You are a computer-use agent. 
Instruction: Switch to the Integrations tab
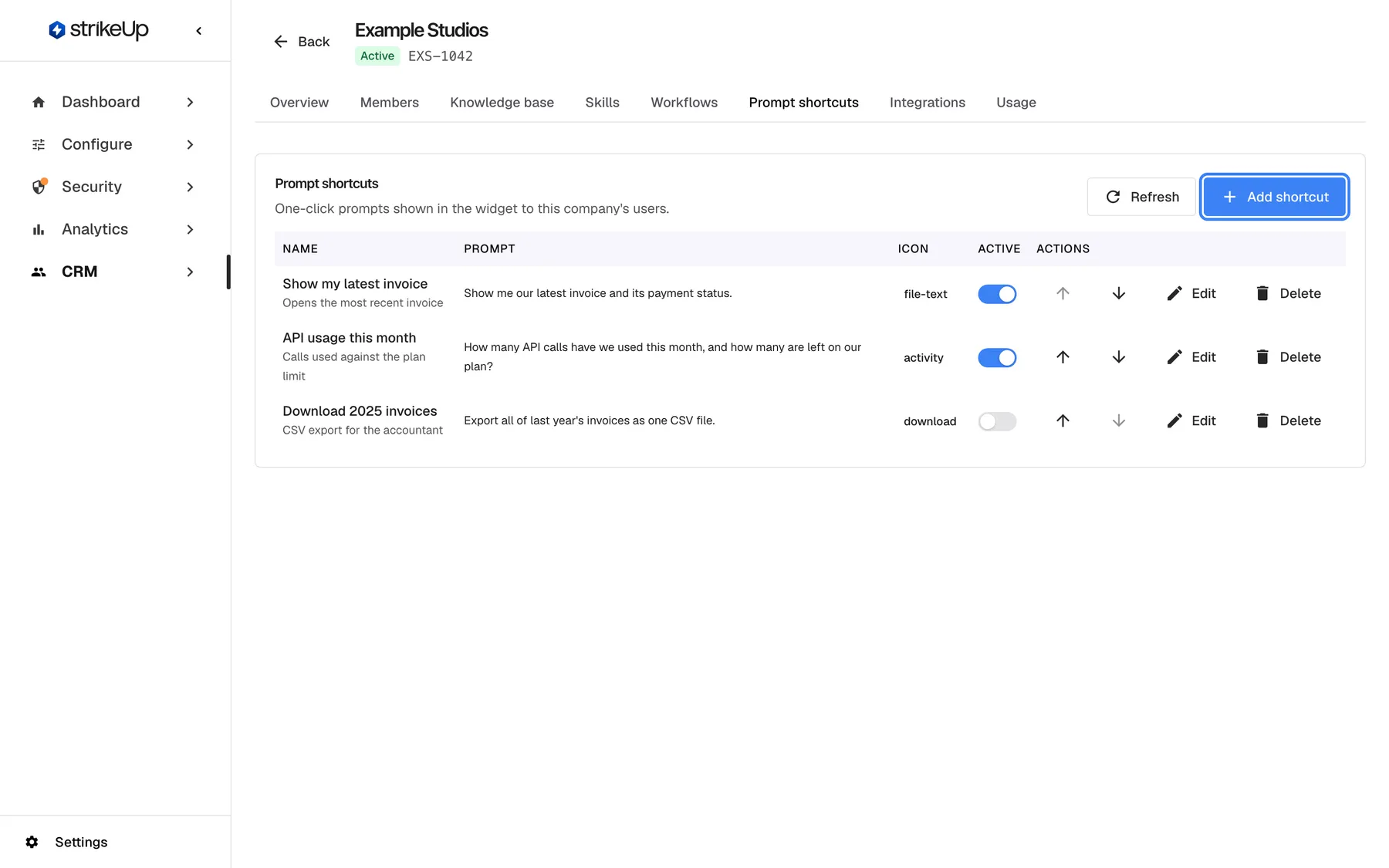[928, 103]
